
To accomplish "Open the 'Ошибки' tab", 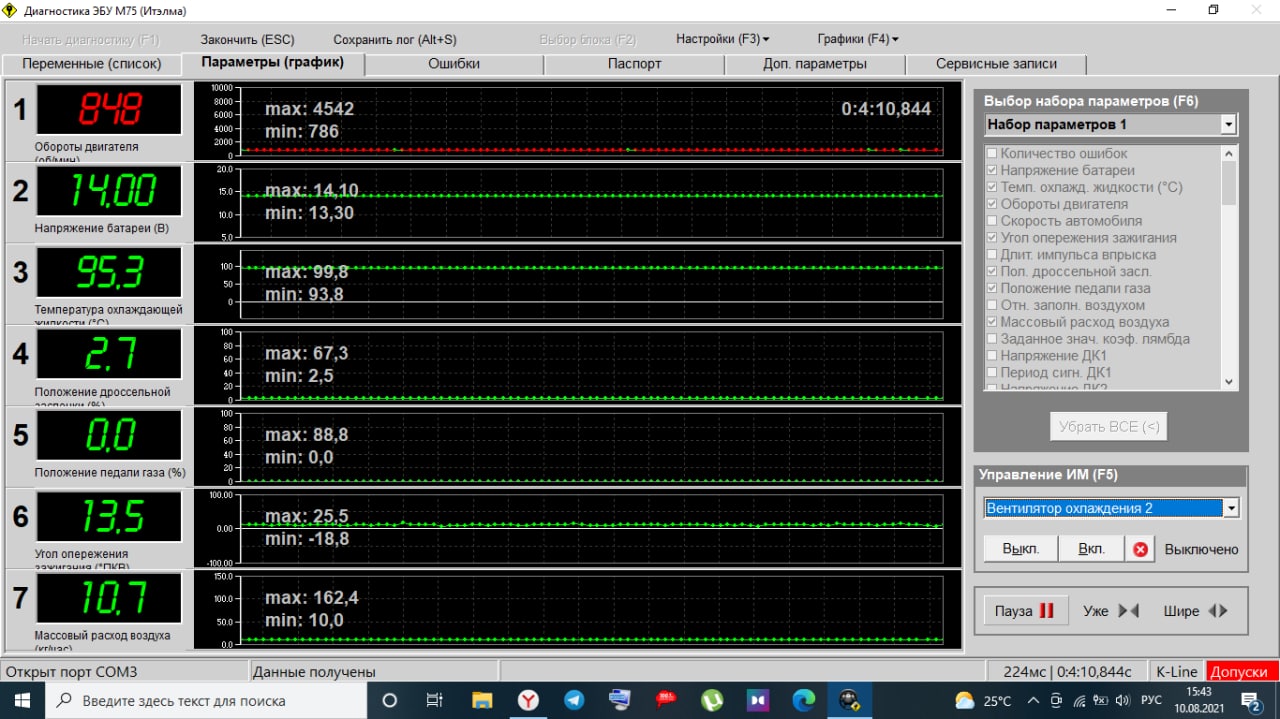I will click(x=454, y=64).
